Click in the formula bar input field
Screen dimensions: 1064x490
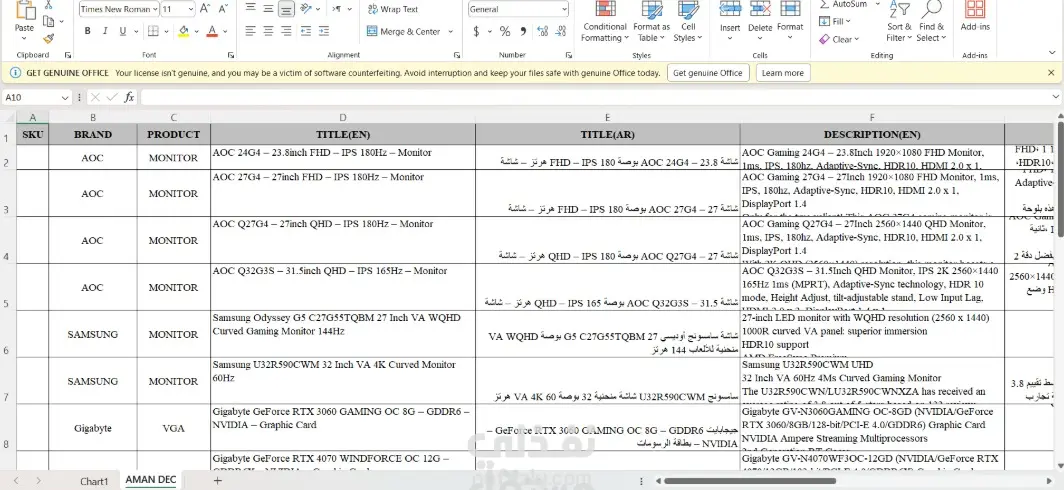pos(594,97)
